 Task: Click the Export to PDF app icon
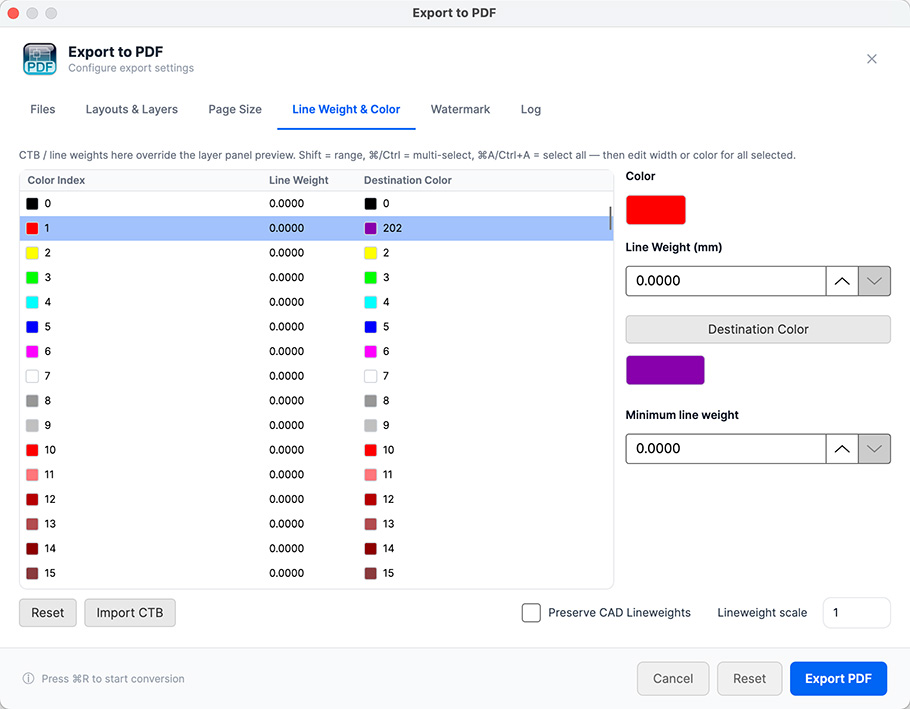39,59
